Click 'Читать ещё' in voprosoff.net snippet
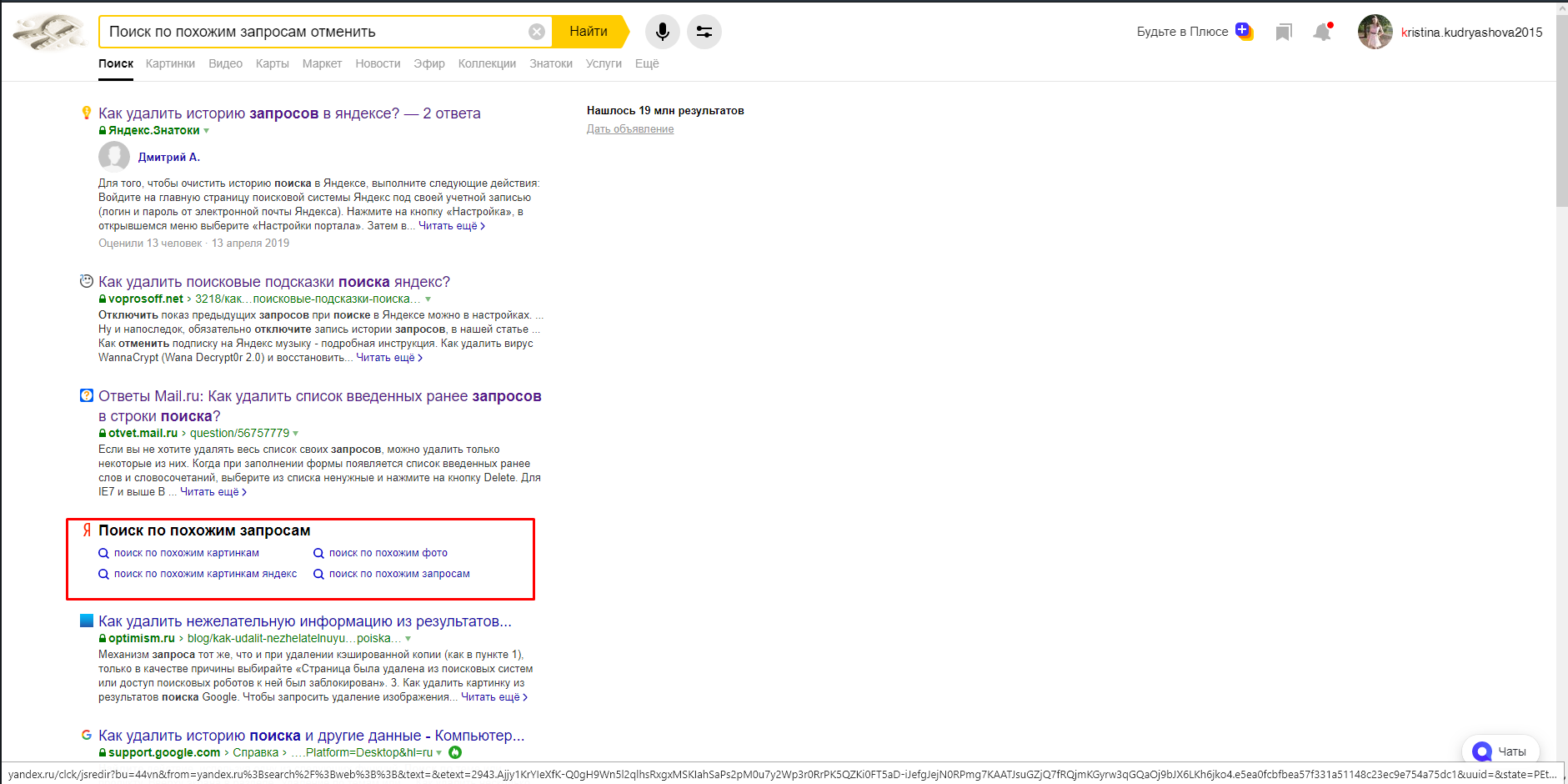Image resolution: width=1568 pixels, height=784 pixels. [389, 358]
